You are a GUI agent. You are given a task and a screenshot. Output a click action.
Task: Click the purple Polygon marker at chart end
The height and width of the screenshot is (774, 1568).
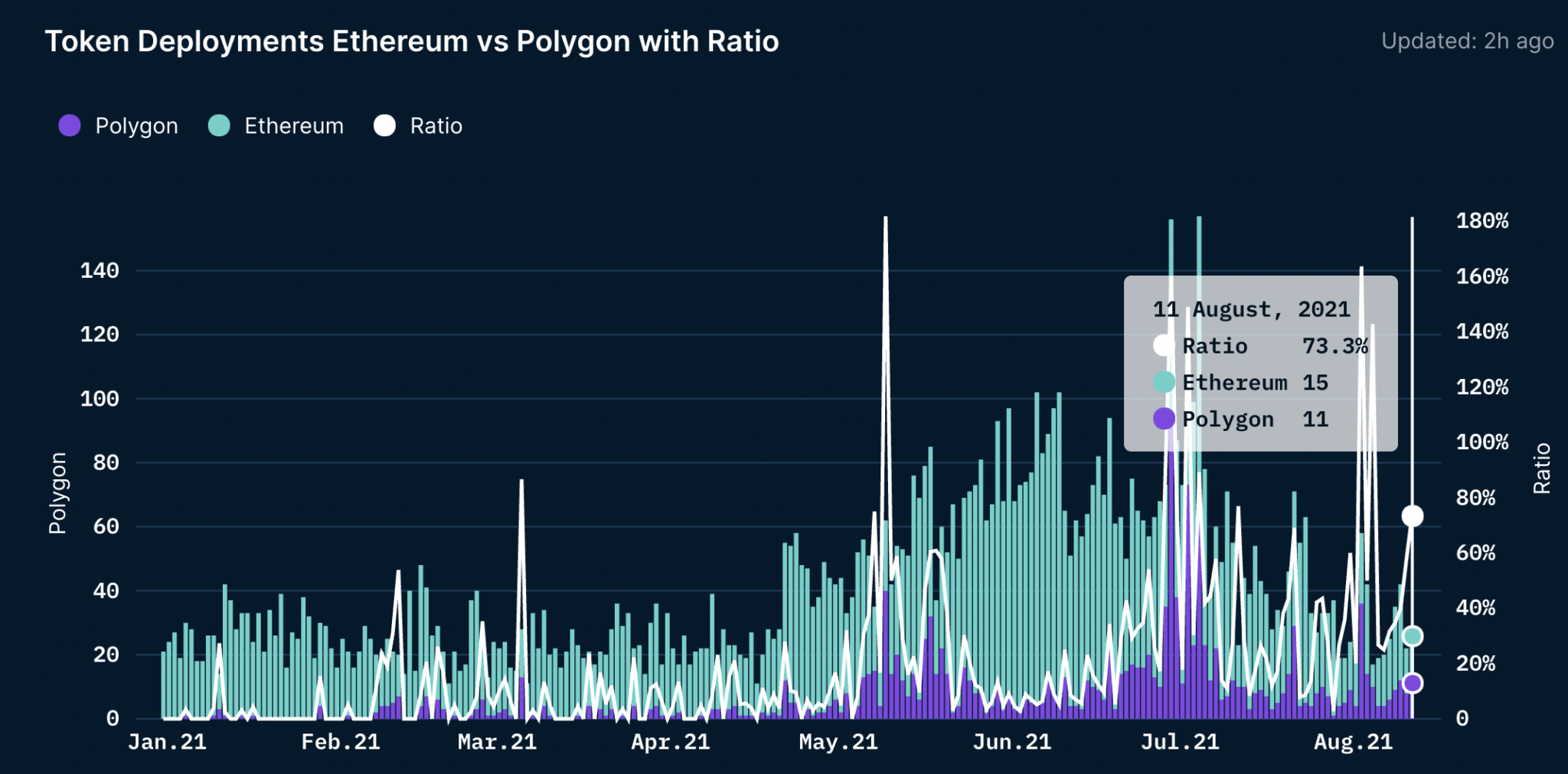[1413, 683]
